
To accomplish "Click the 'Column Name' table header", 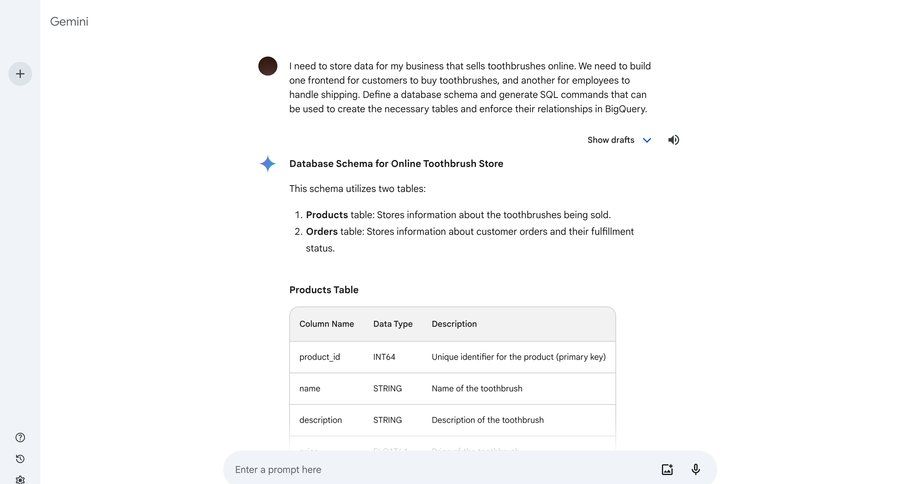I will 327,324.
